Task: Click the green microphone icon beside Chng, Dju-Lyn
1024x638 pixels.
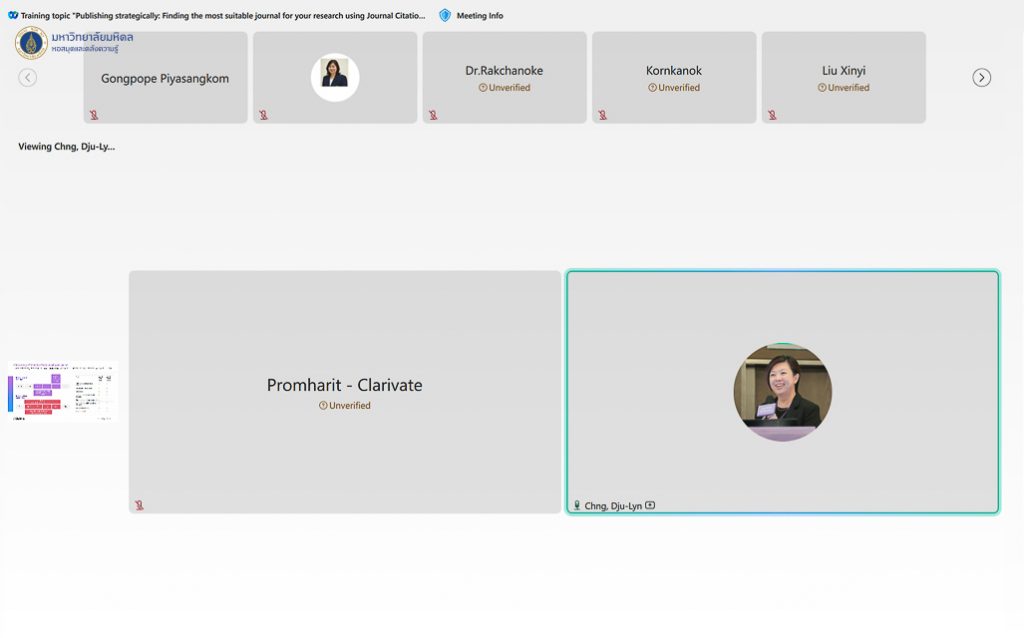Action: pos(577,506)
